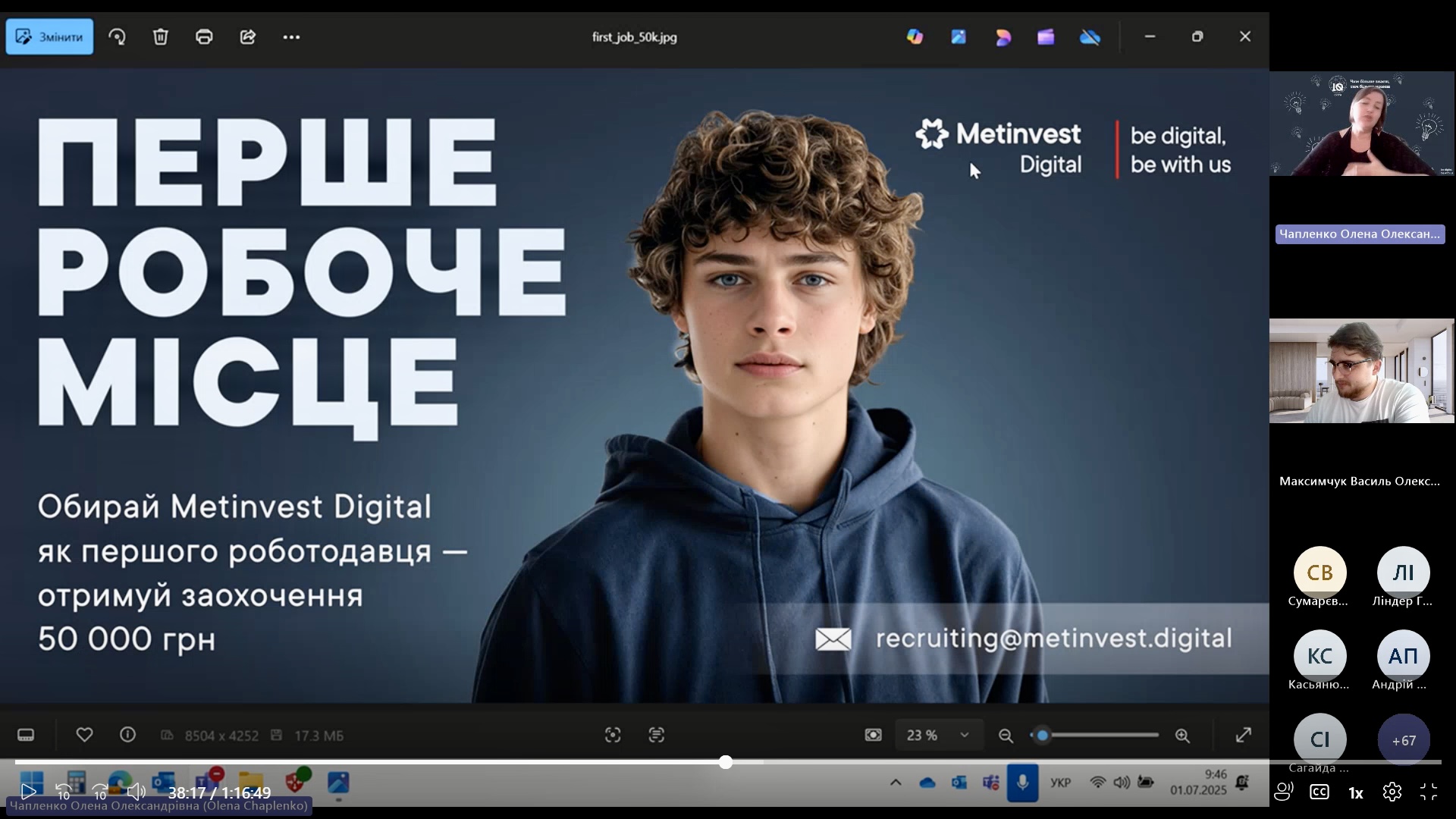Skip back 10 seconds

64,792
